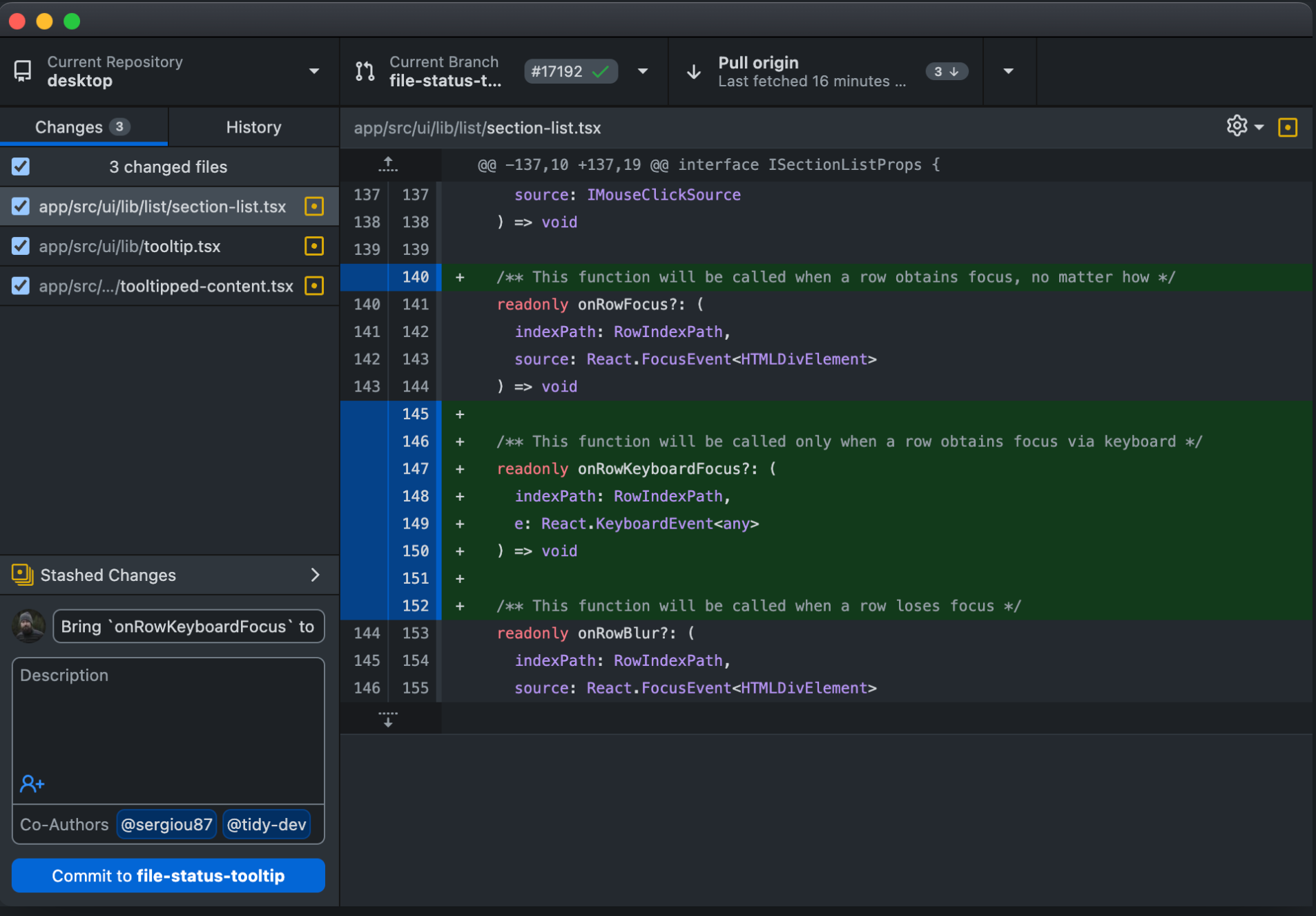Click modified badge beside tooltip.tsx

(x=314, y=247)
